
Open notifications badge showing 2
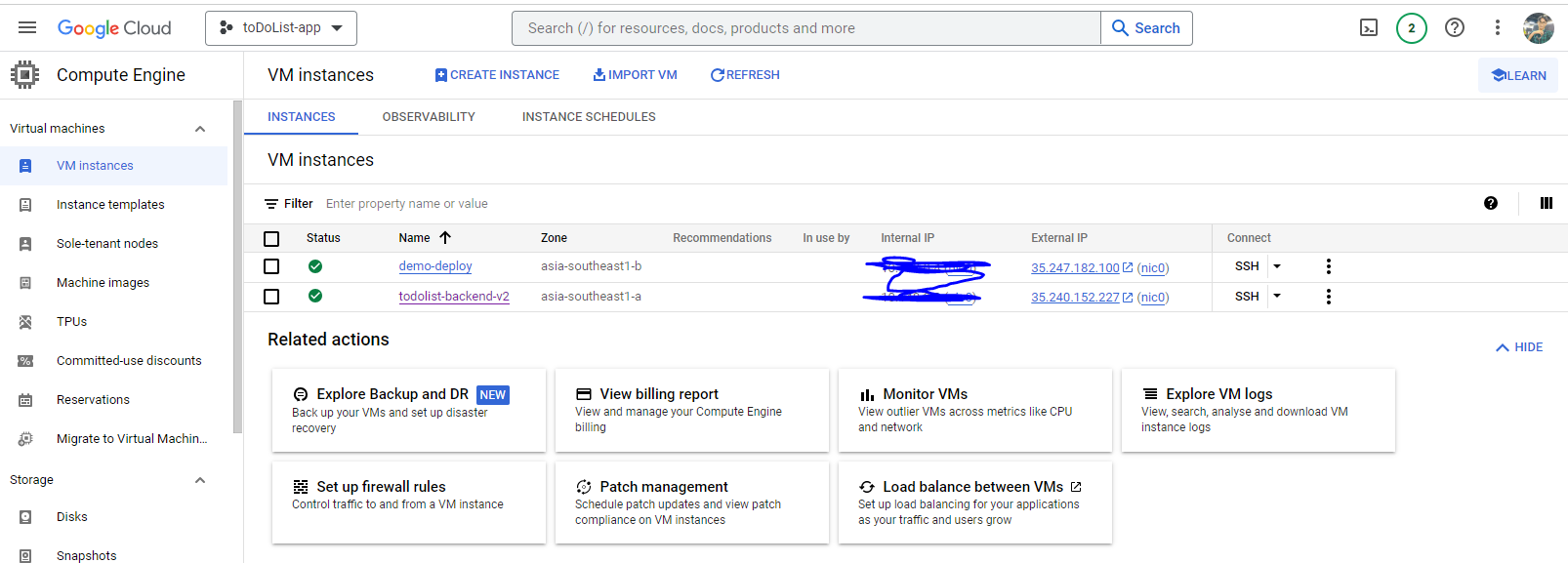(1411, 28)
